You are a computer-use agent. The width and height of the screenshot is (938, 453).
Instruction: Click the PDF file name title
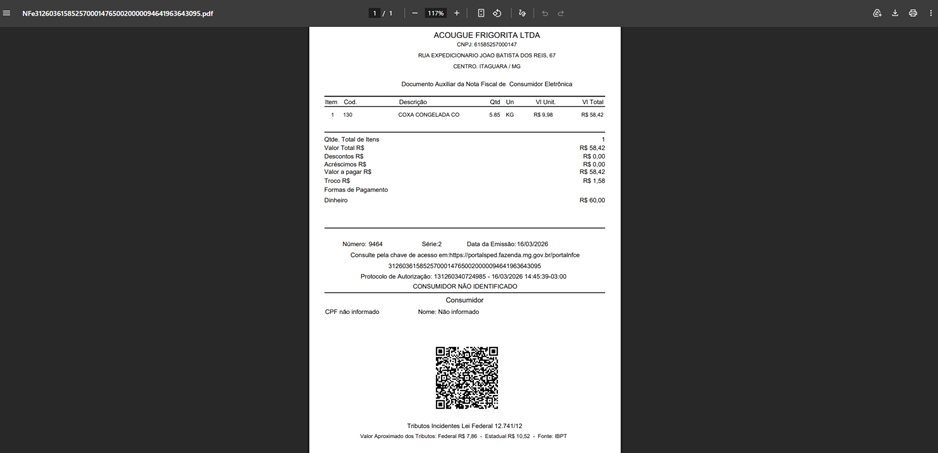[117, 13]
